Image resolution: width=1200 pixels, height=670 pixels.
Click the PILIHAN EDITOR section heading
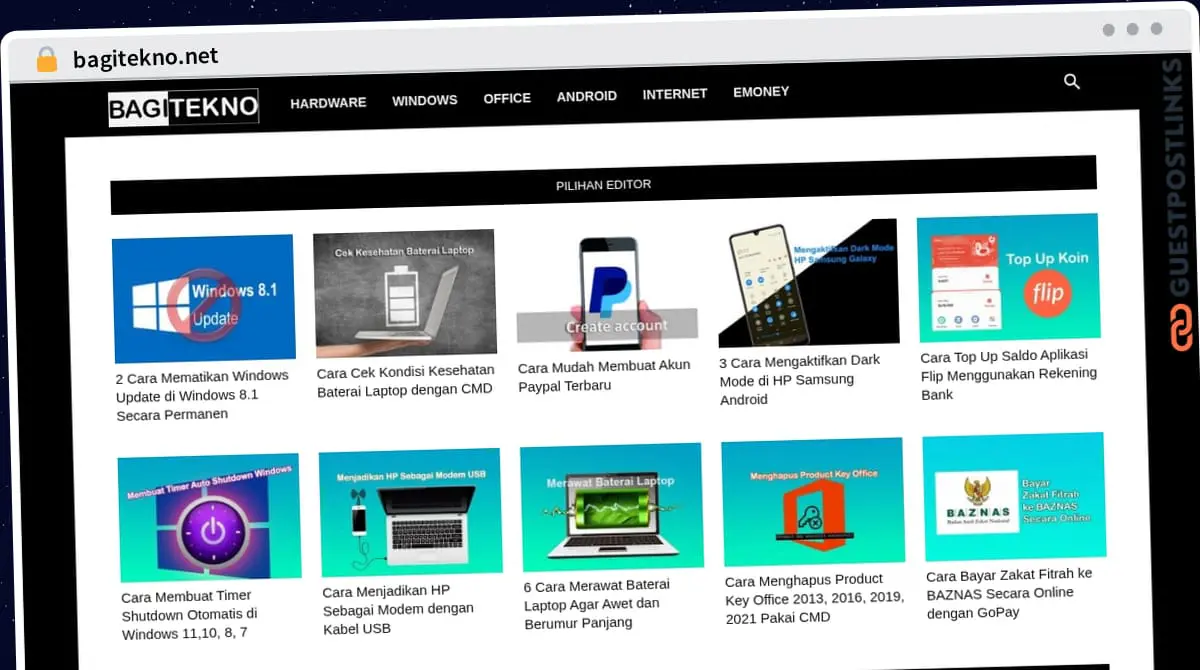click(604, 185)
